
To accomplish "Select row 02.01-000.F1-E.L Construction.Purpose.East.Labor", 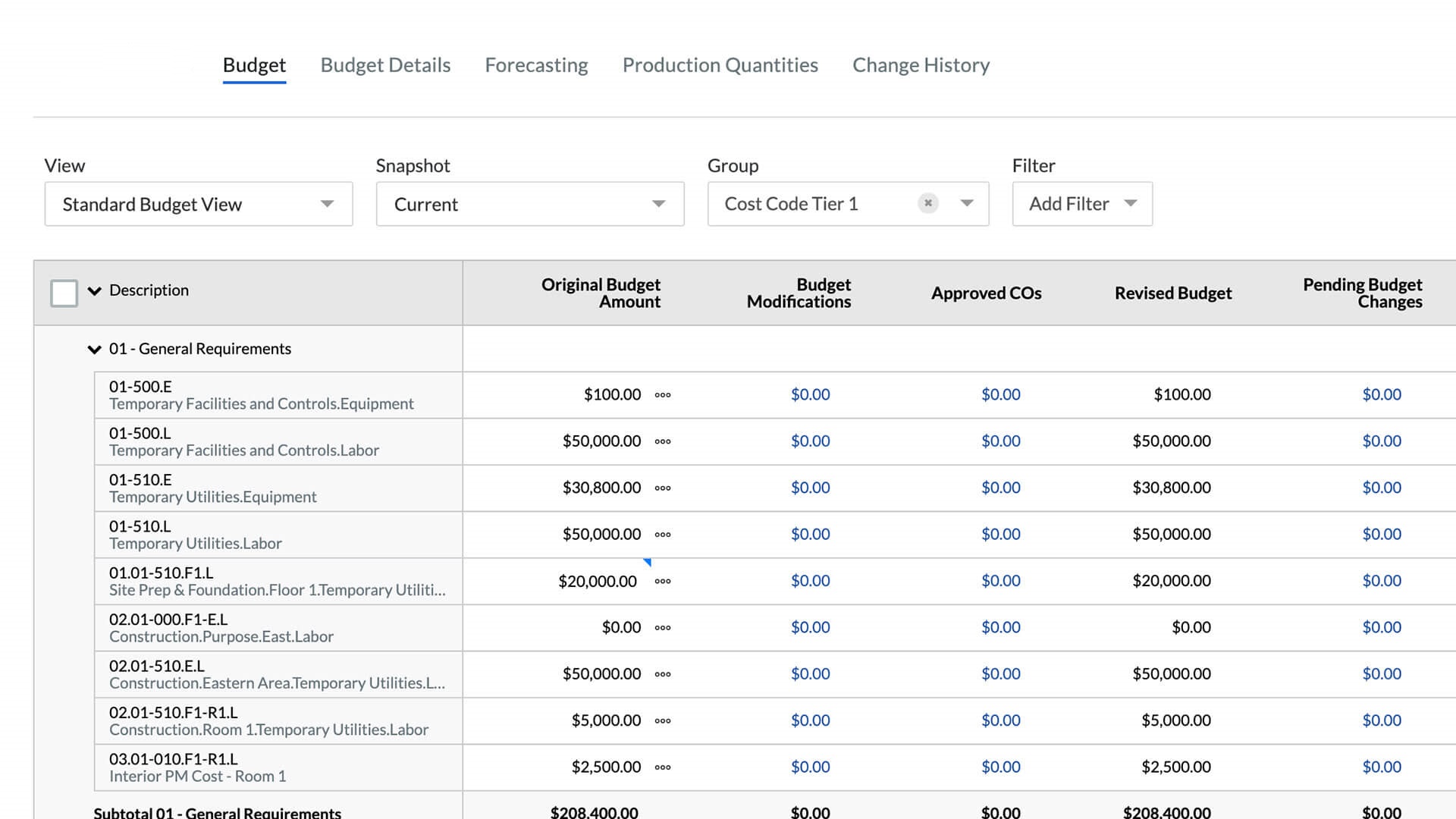I will click(278, 628).
